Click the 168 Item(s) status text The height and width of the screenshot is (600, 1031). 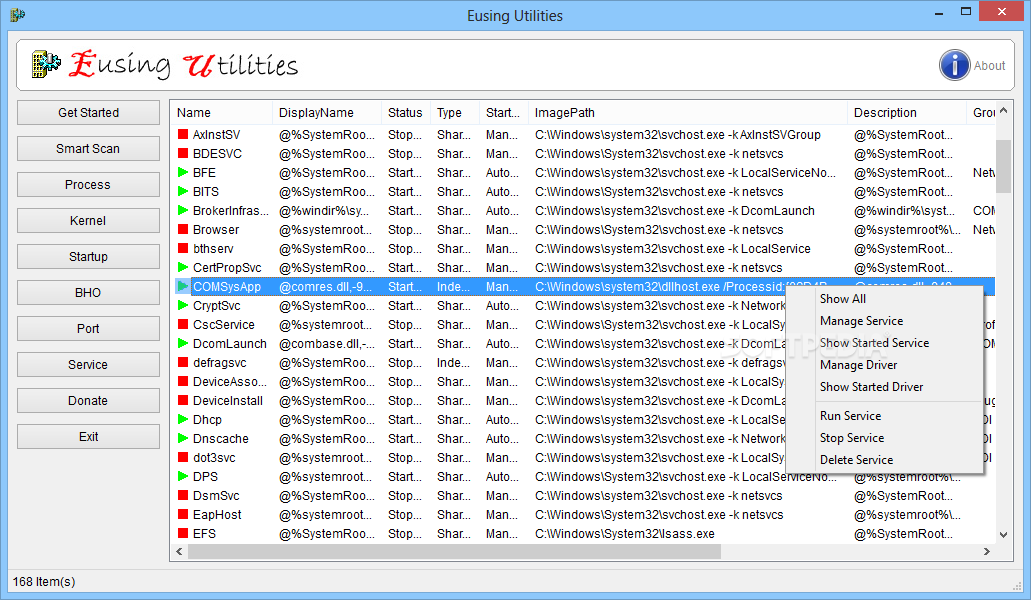(x=44, y=582)
